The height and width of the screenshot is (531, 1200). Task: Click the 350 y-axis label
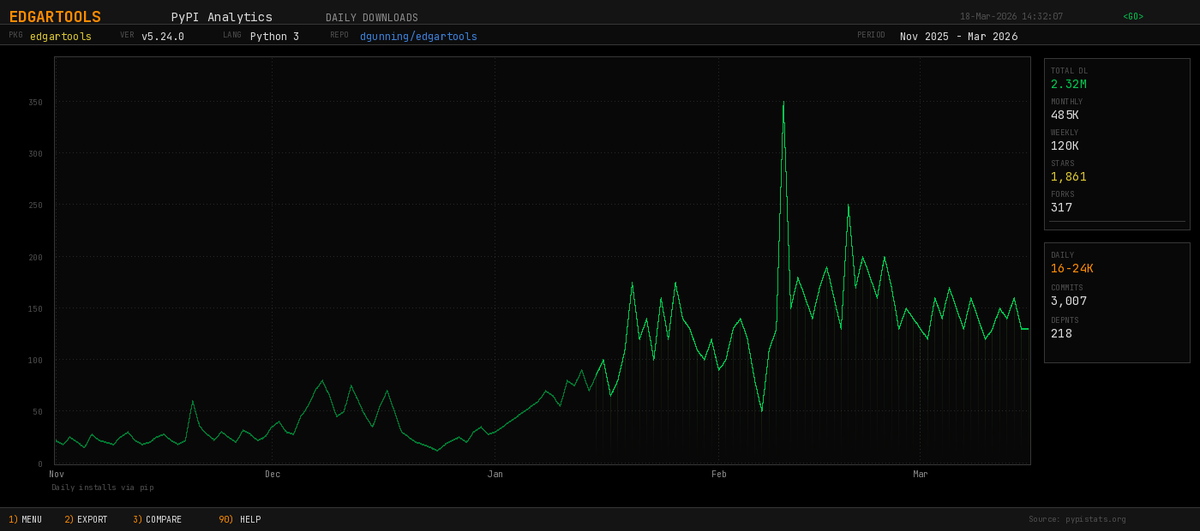coord(36,102)
